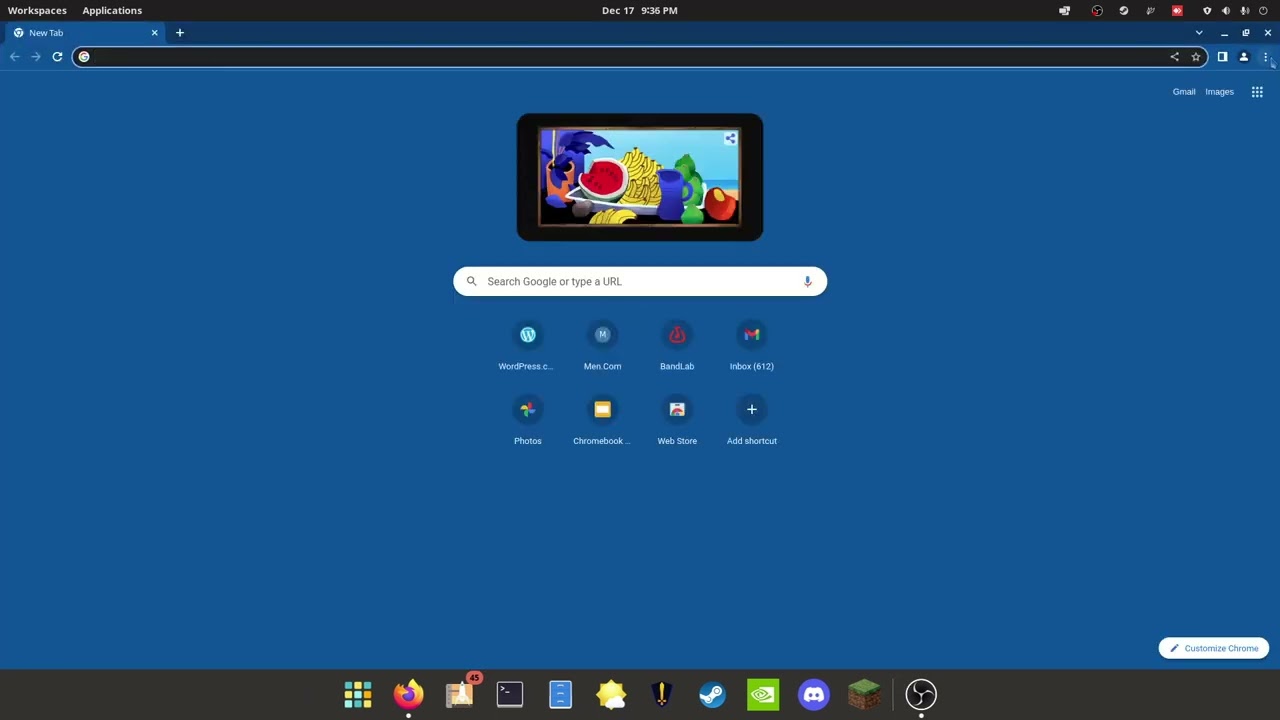1280x720 pixels.
Task: Open the Men.Com shortcut tile
Action: coord(602,346)
